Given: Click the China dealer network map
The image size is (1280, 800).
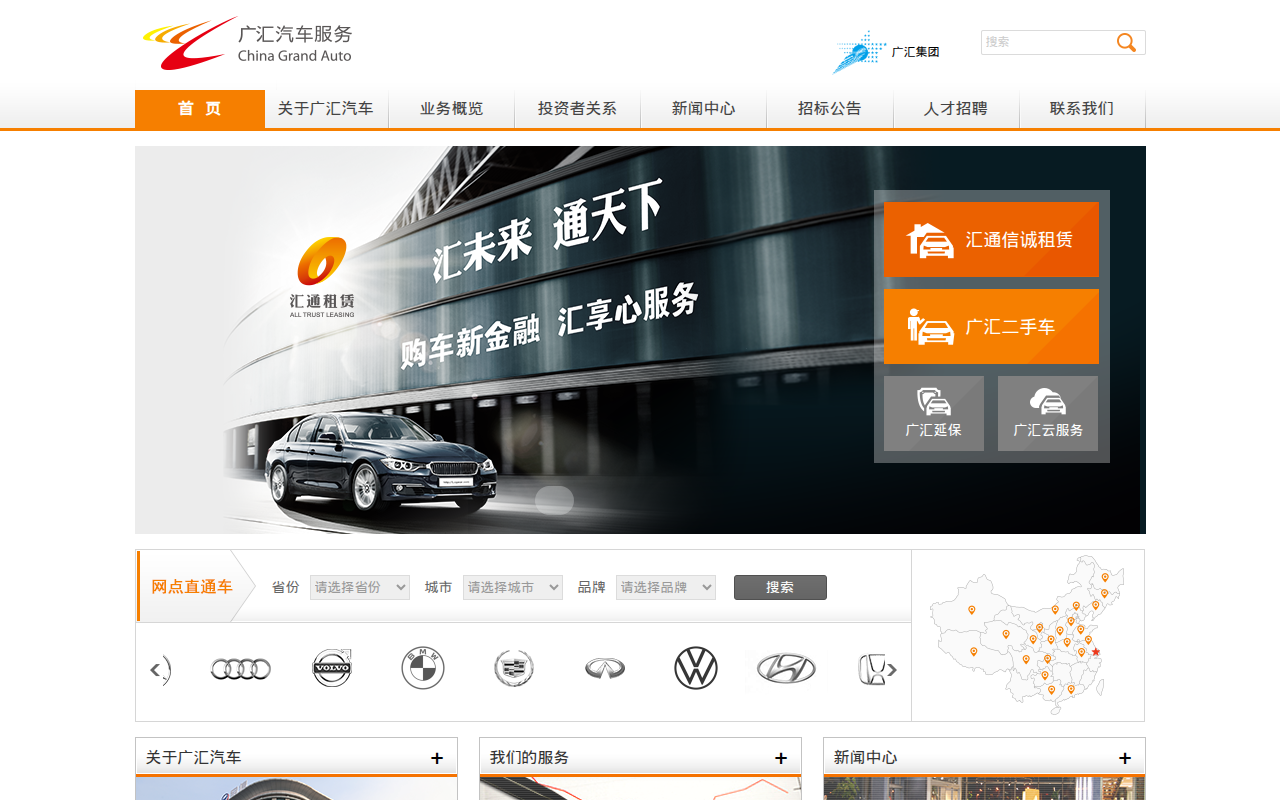Looking at the screenshot, I should [x=1028, y=635].
